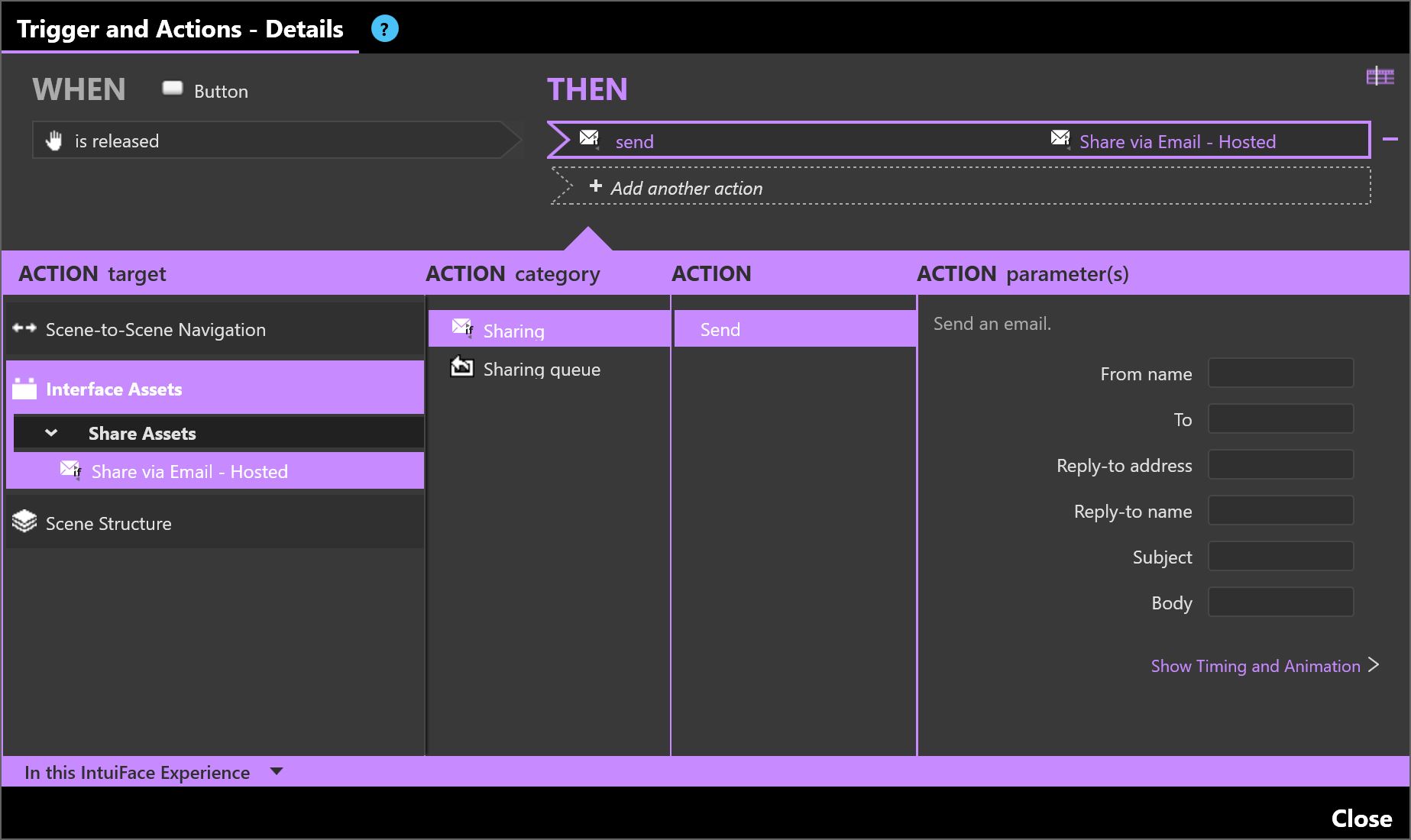Click the To input field

coord(1280,418)
